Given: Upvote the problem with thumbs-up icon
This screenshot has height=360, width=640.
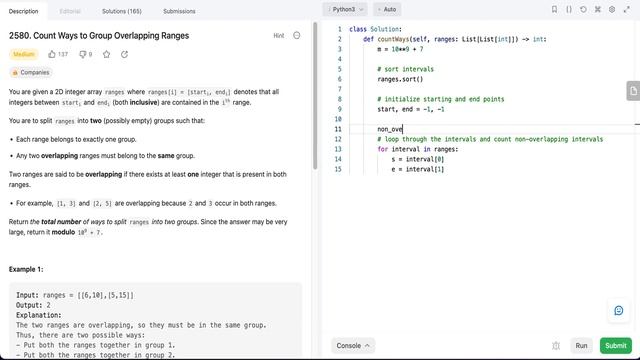Looking at the screenshot, I should point(52,54).
